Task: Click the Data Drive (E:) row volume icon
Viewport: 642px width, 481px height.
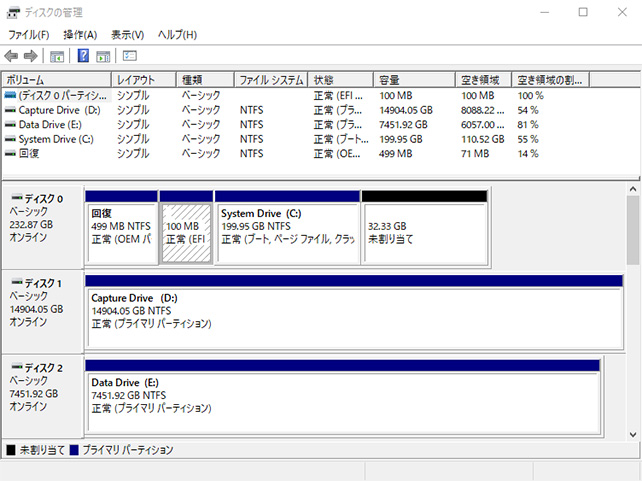Action: pos(10,124)
